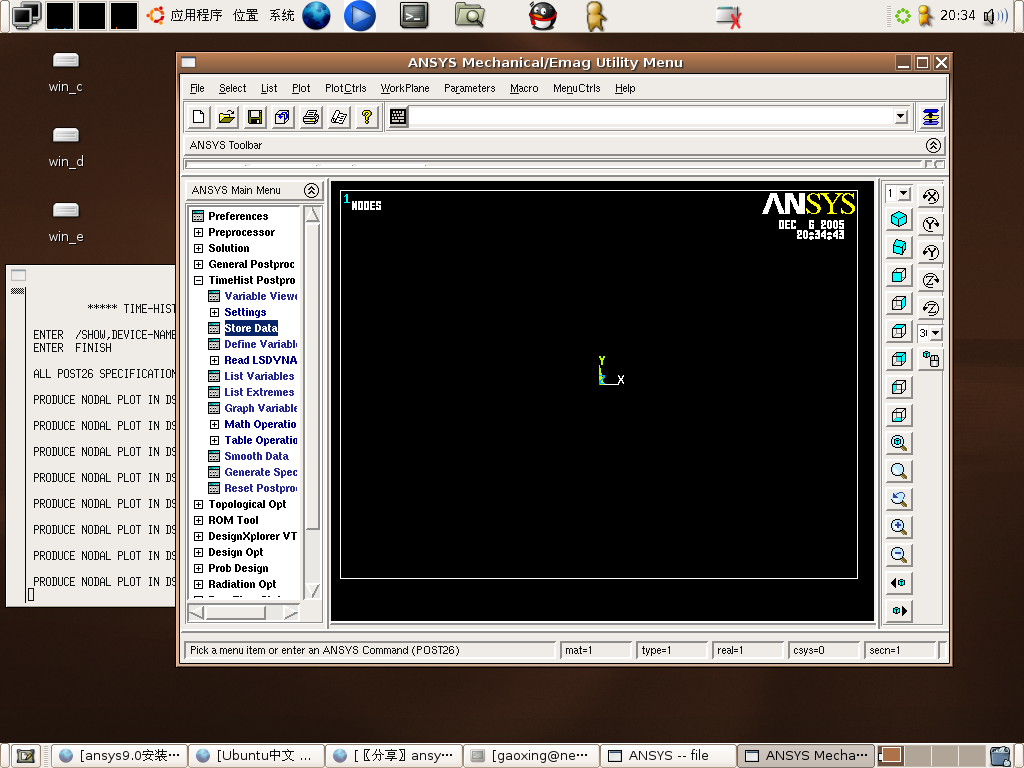Open the Pan-Zoom-Rotate cube icon in the toolbar
Image resolution: width=1024 pixels, height=768 pixels.
[x=283, y=117]
